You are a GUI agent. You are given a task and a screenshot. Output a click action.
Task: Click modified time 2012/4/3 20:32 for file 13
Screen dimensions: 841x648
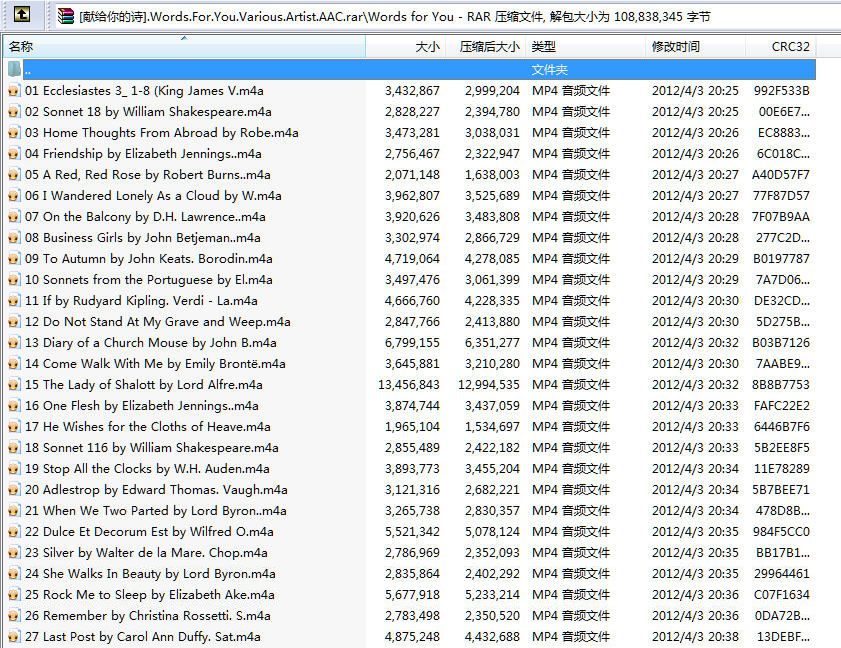695,343
